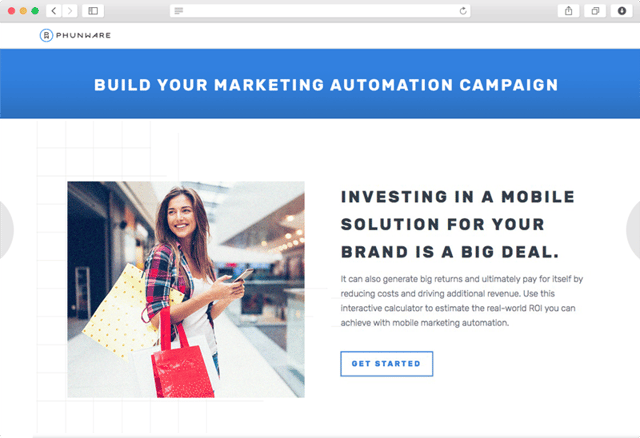The width and height of the screenshot is (640, 438).
Task: Show all tabs overview icon
Action: [595, 11]
